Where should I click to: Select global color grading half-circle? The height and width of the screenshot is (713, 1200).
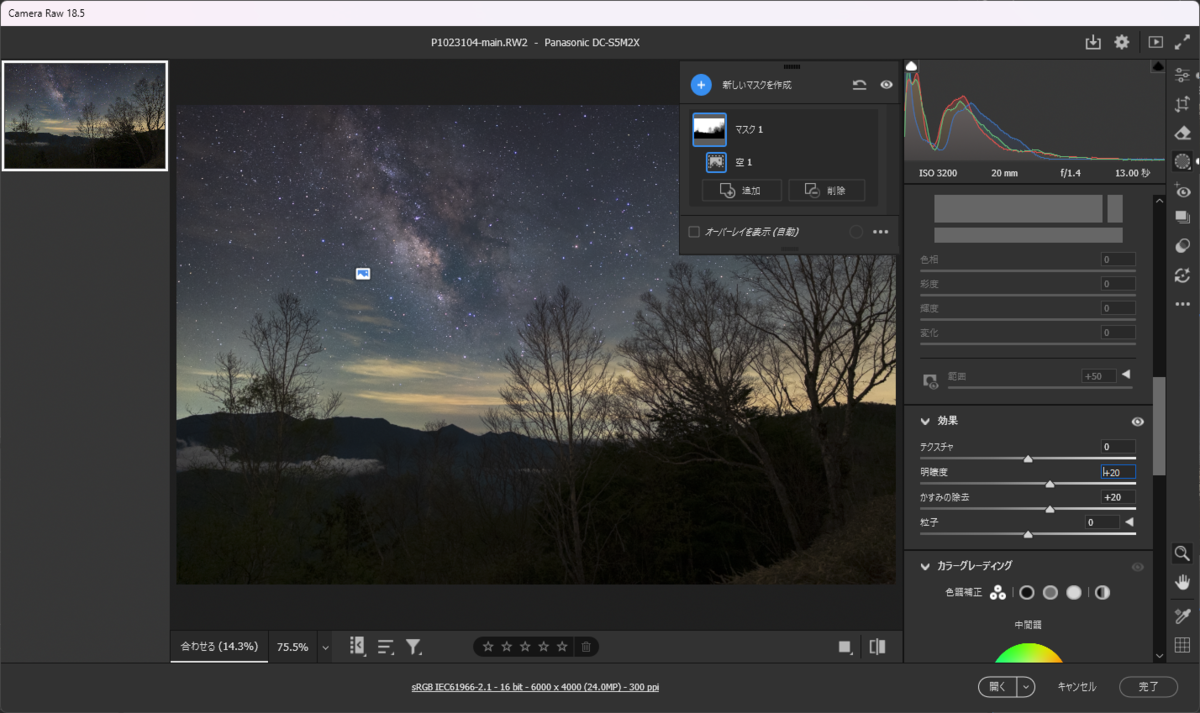[1102, 593]
